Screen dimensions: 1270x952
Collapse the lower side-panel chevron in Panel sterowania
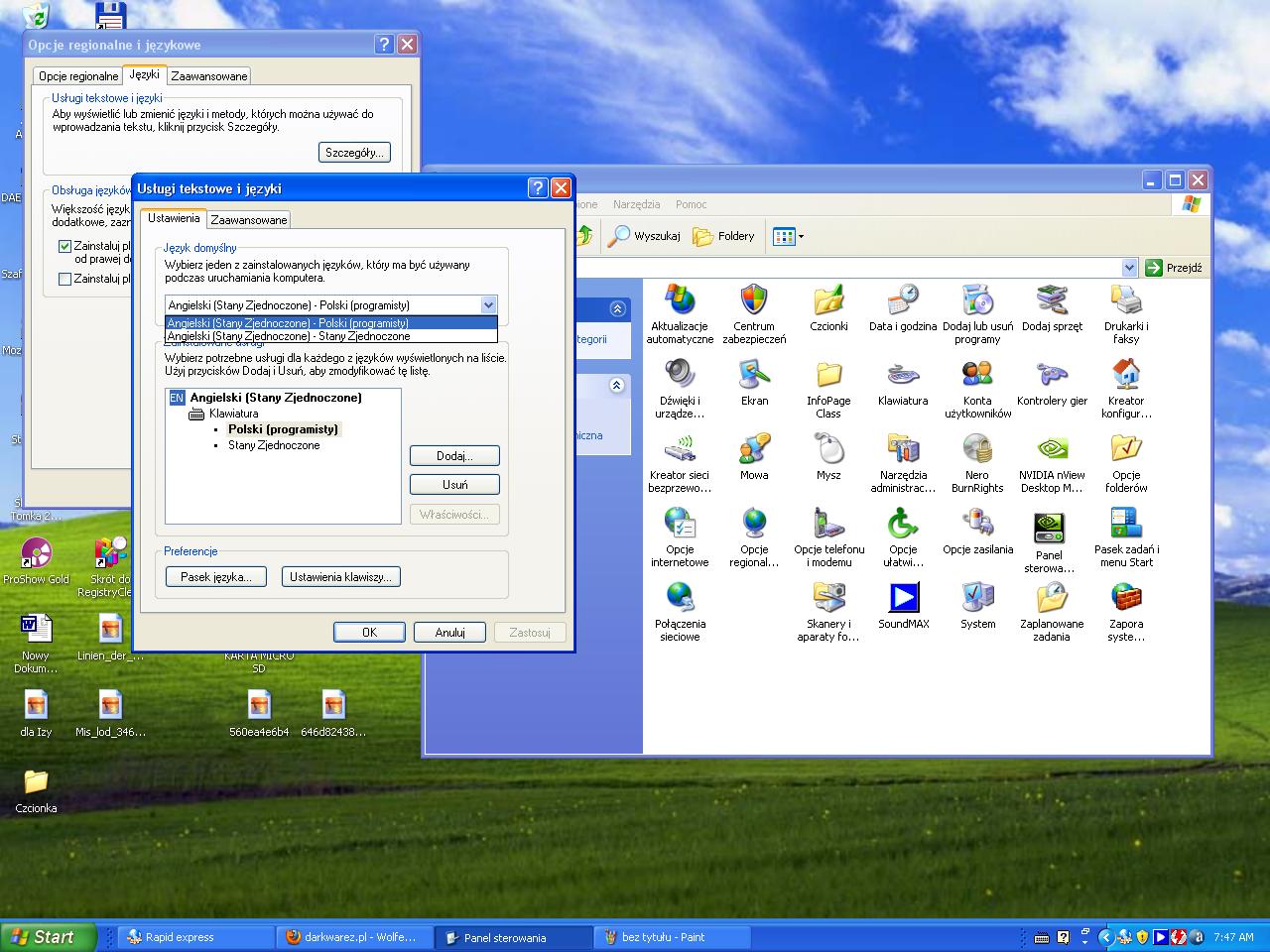pyautogui.click(x=617, y=385)
